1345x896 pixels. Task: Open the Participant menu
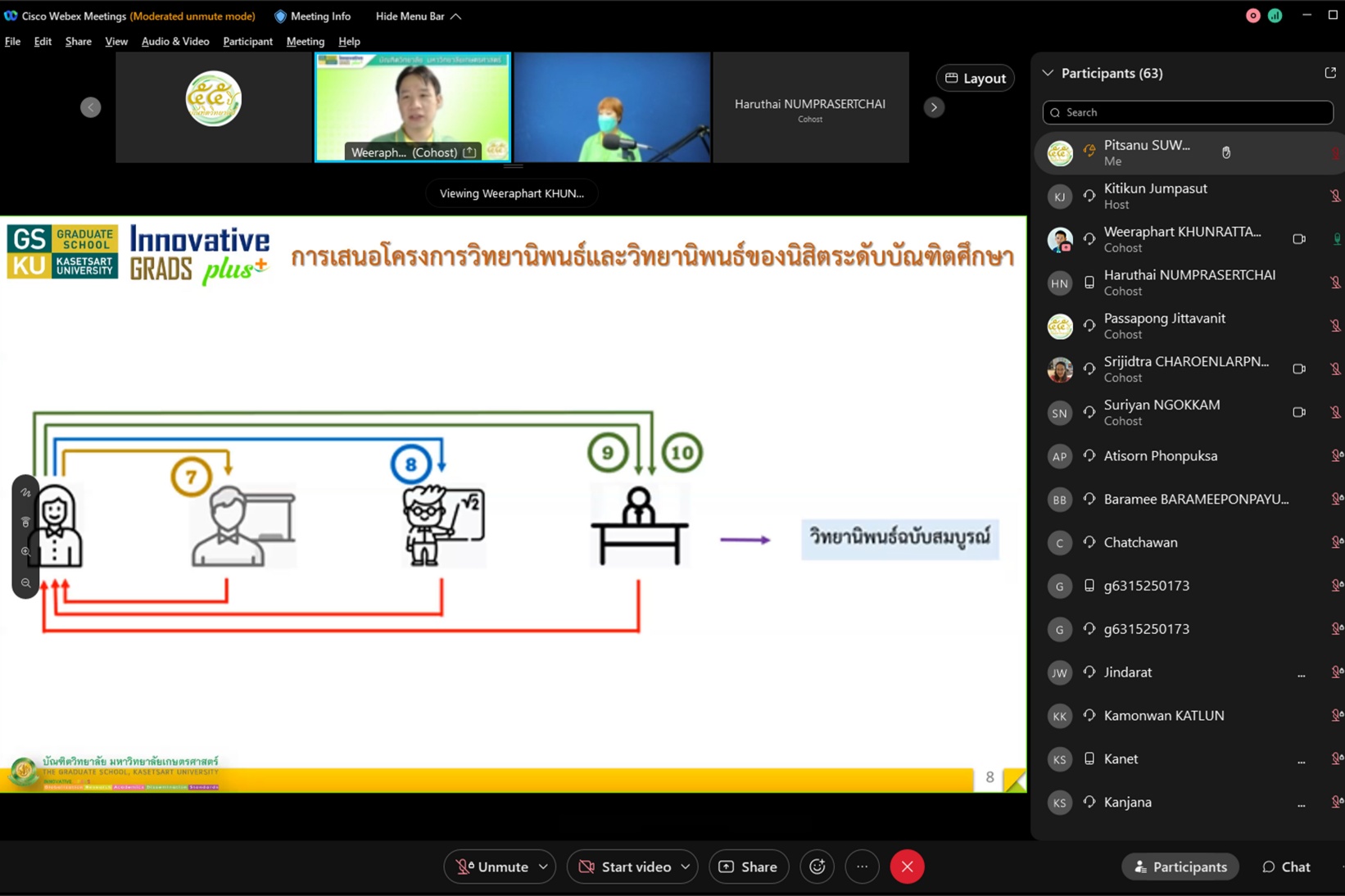(x=247, y=41)
